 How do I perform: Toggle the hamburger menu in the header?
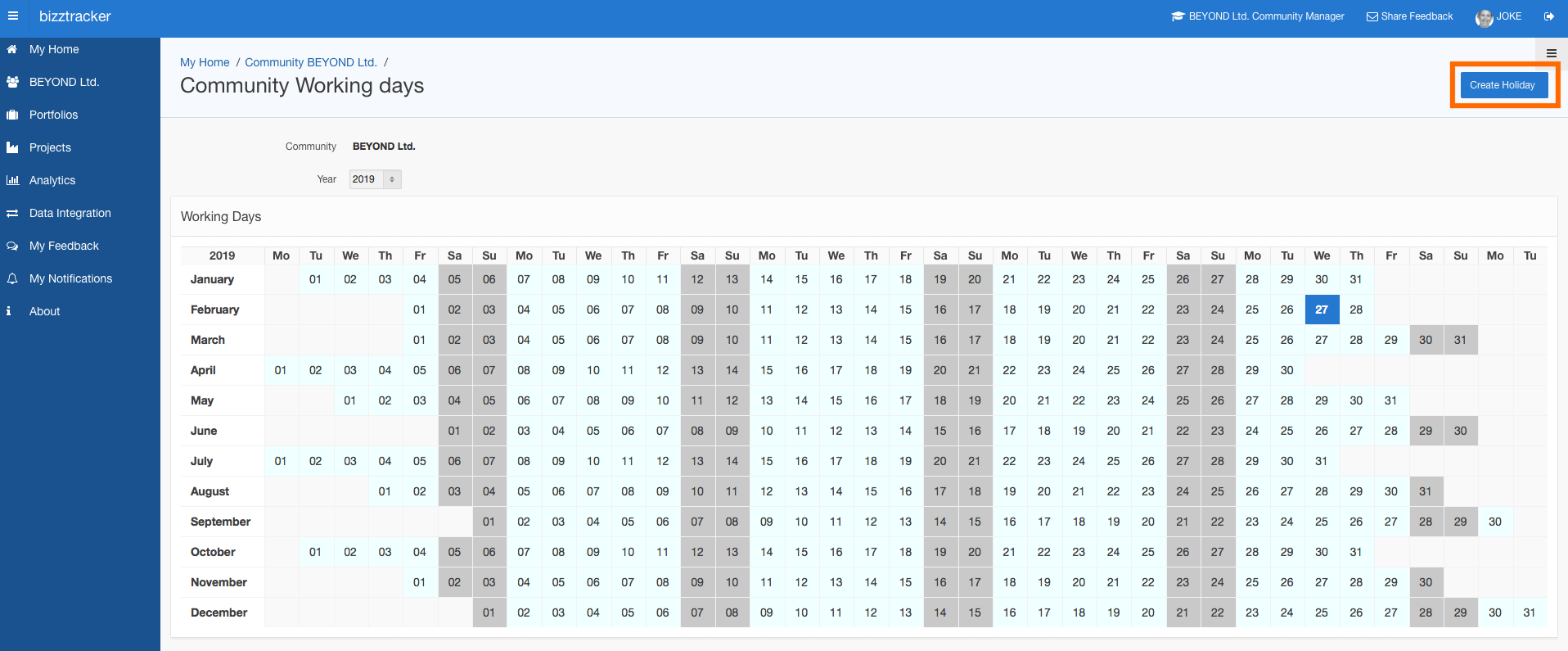click(13, 16)
